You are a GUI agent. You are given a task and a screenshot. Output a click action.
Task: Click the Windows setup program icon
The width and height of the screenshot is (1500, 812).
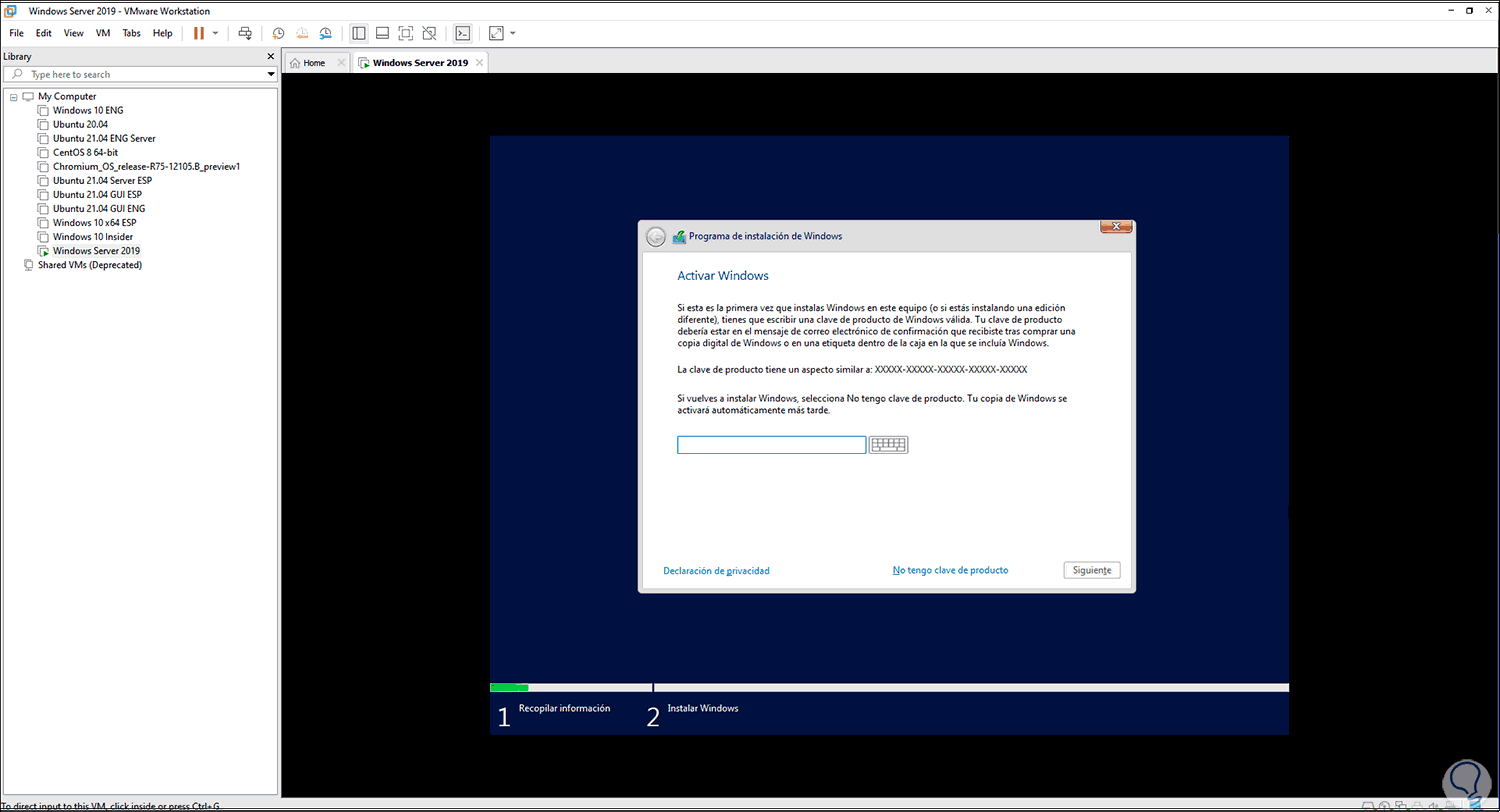coord(679,237)
